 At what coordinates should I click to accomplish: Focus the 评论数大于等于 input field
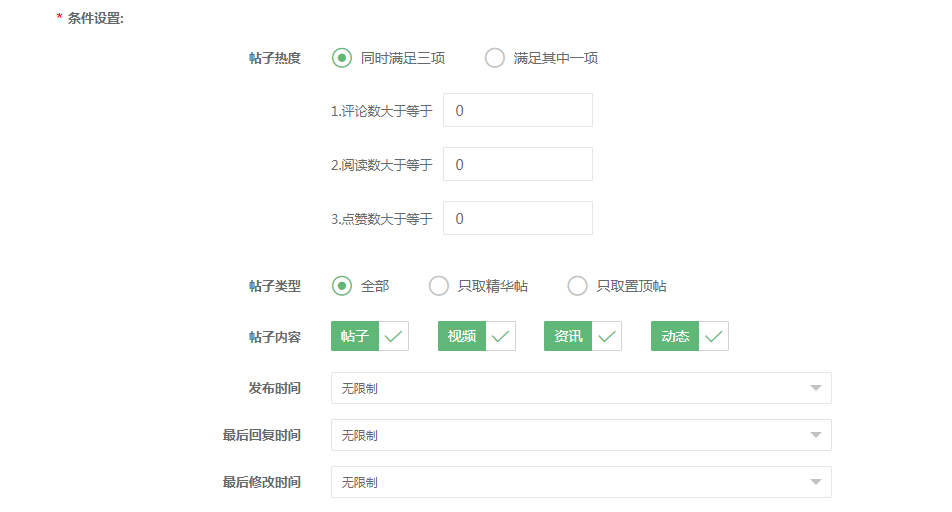(518, 110)
